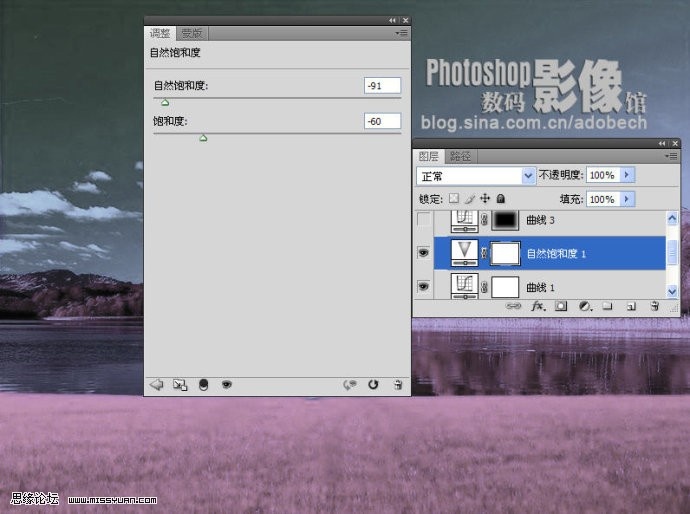Click the add layer mask icon
This screenshot has height=514, width=690.
pyautogui.click(x=561, y=306)
